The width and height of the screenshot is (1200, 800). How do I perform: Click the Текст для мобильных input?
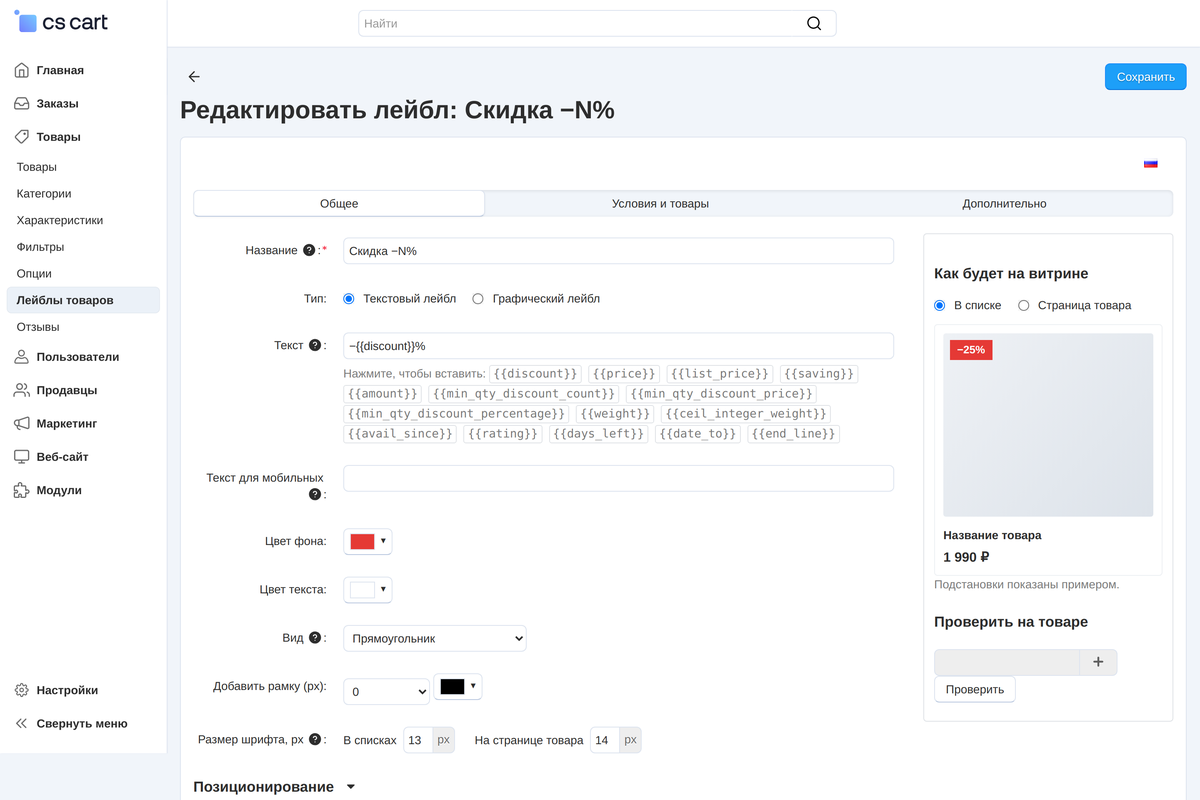click(x=618, y=478)
